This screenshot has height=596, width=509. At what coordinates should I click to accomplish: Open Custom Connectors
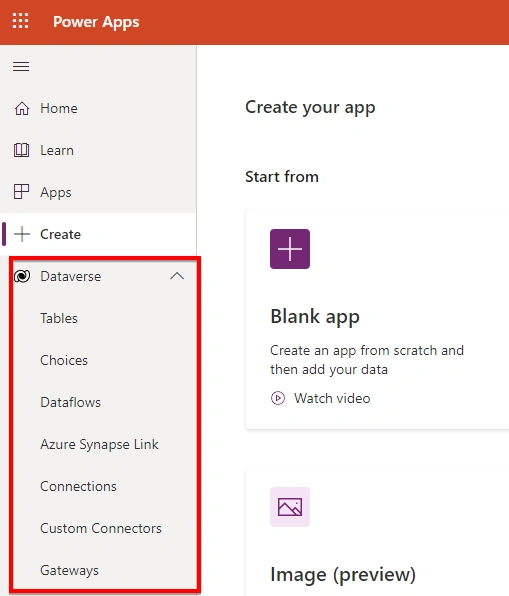[x=101, y=528]
